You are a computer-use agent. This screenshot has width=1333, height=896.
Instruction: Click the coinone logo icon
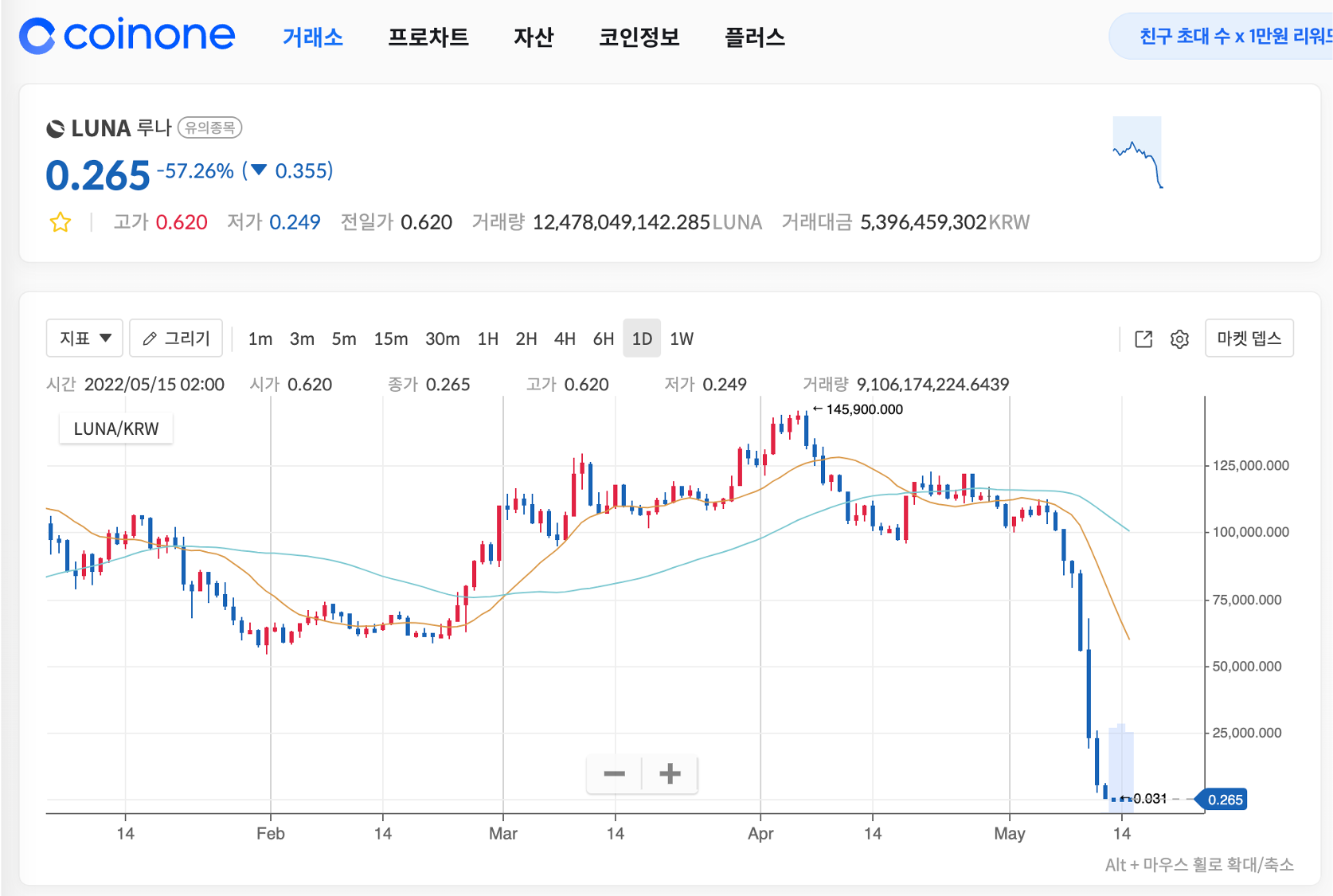37,36
